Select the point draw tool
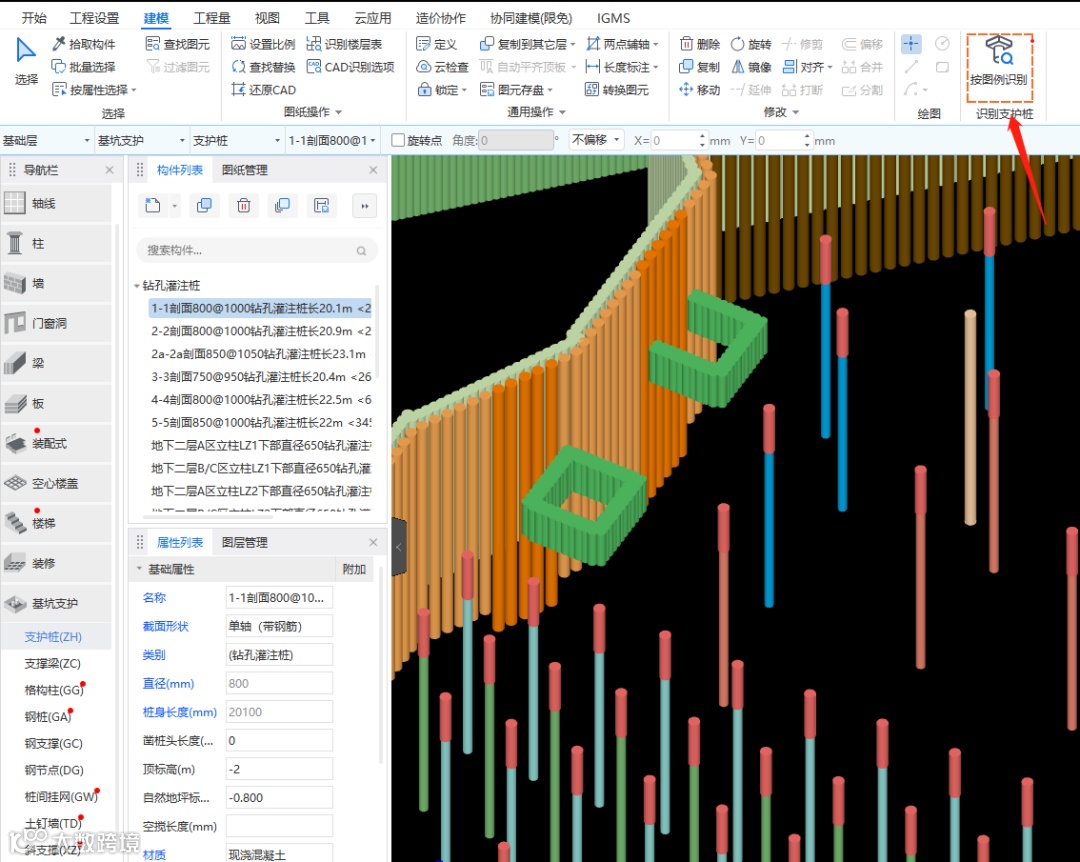This screenshot has width=1080, height=862. click(911, 44)
